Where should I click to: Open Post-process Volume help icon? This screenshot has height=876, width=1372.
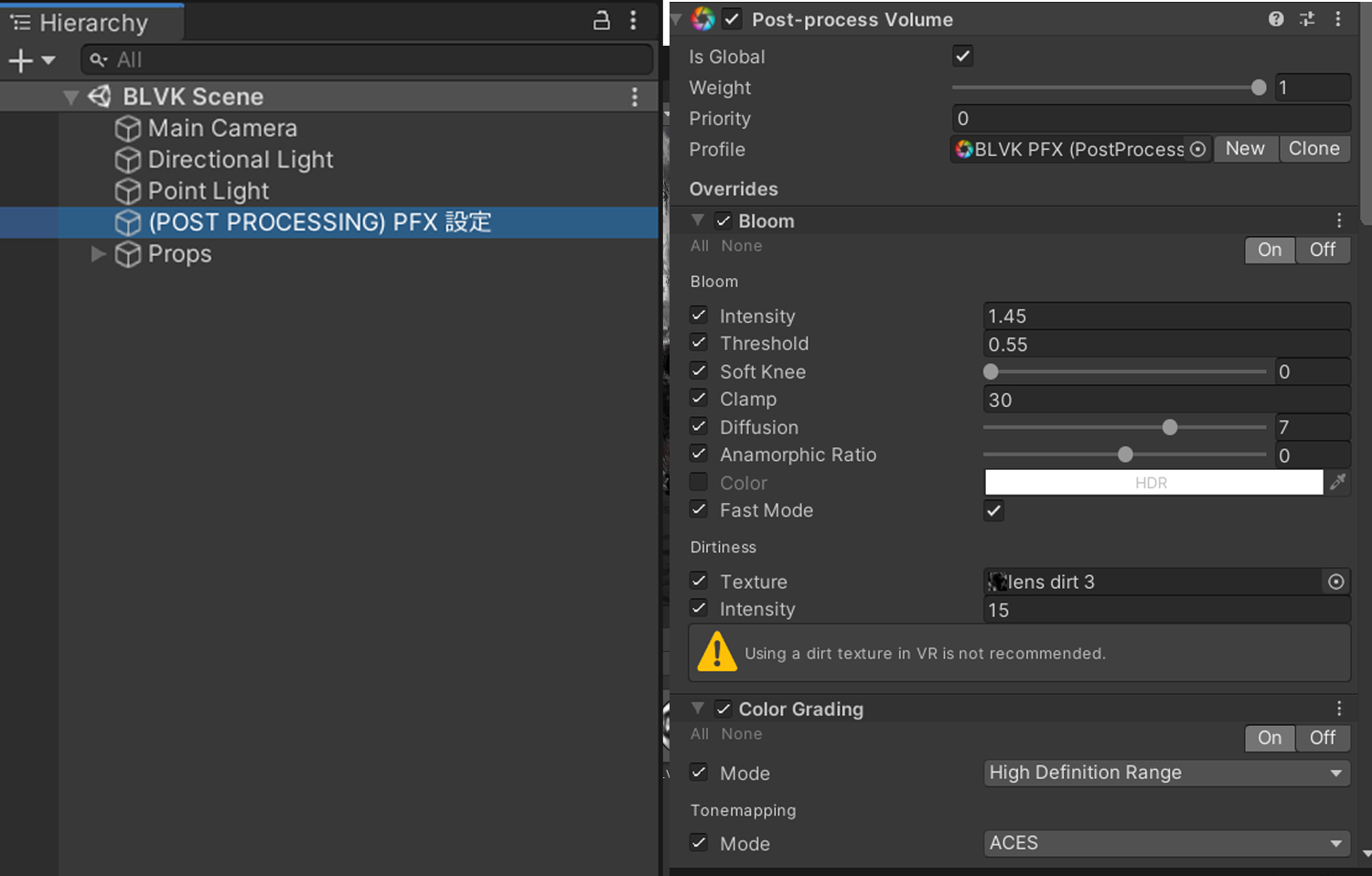pos(1276,19)
